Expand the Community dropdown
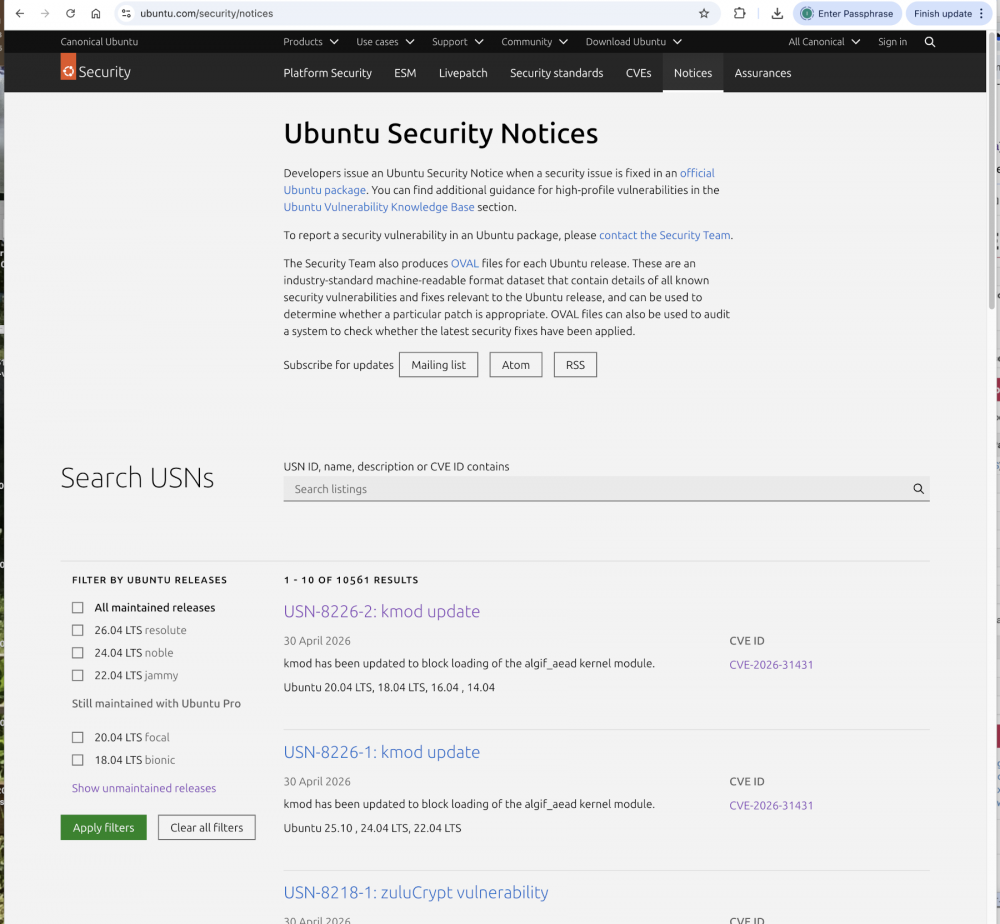Screen dimensions: 1000x924 [x=534, y=42]
